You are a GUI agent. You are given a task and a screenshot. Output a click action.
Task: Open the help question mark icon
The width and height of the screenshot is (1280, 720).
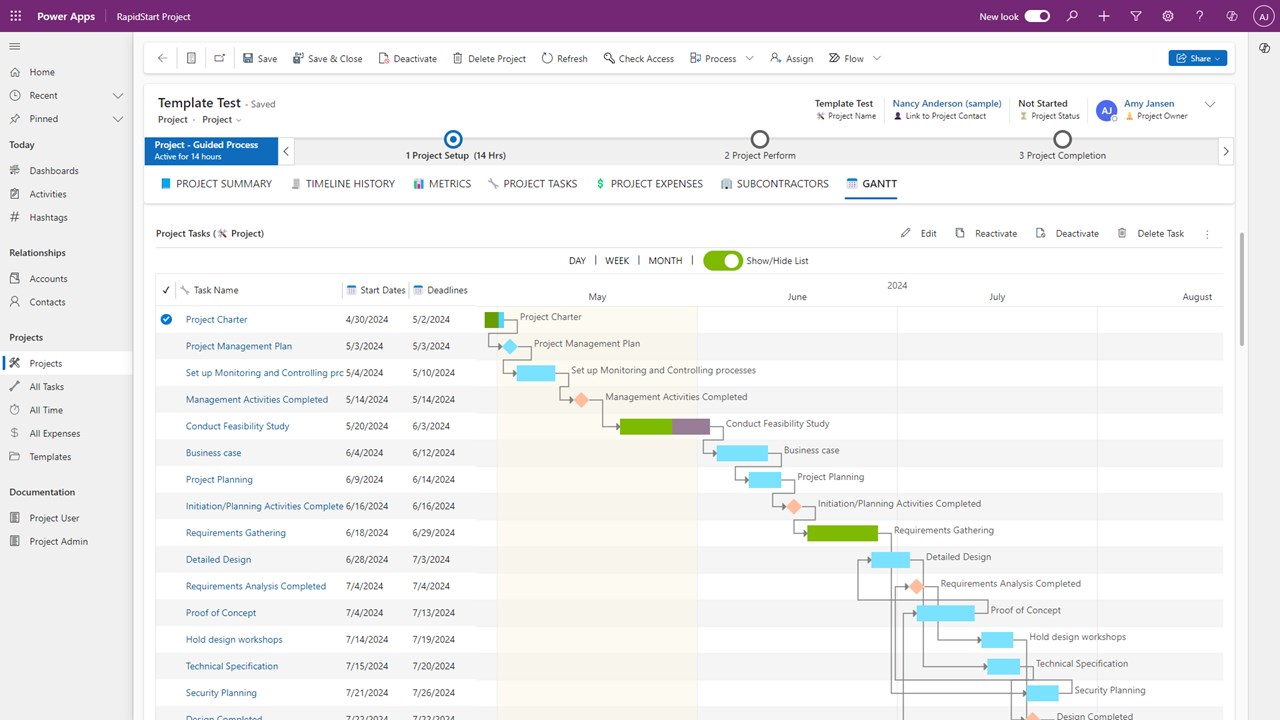coord(1200,16)
